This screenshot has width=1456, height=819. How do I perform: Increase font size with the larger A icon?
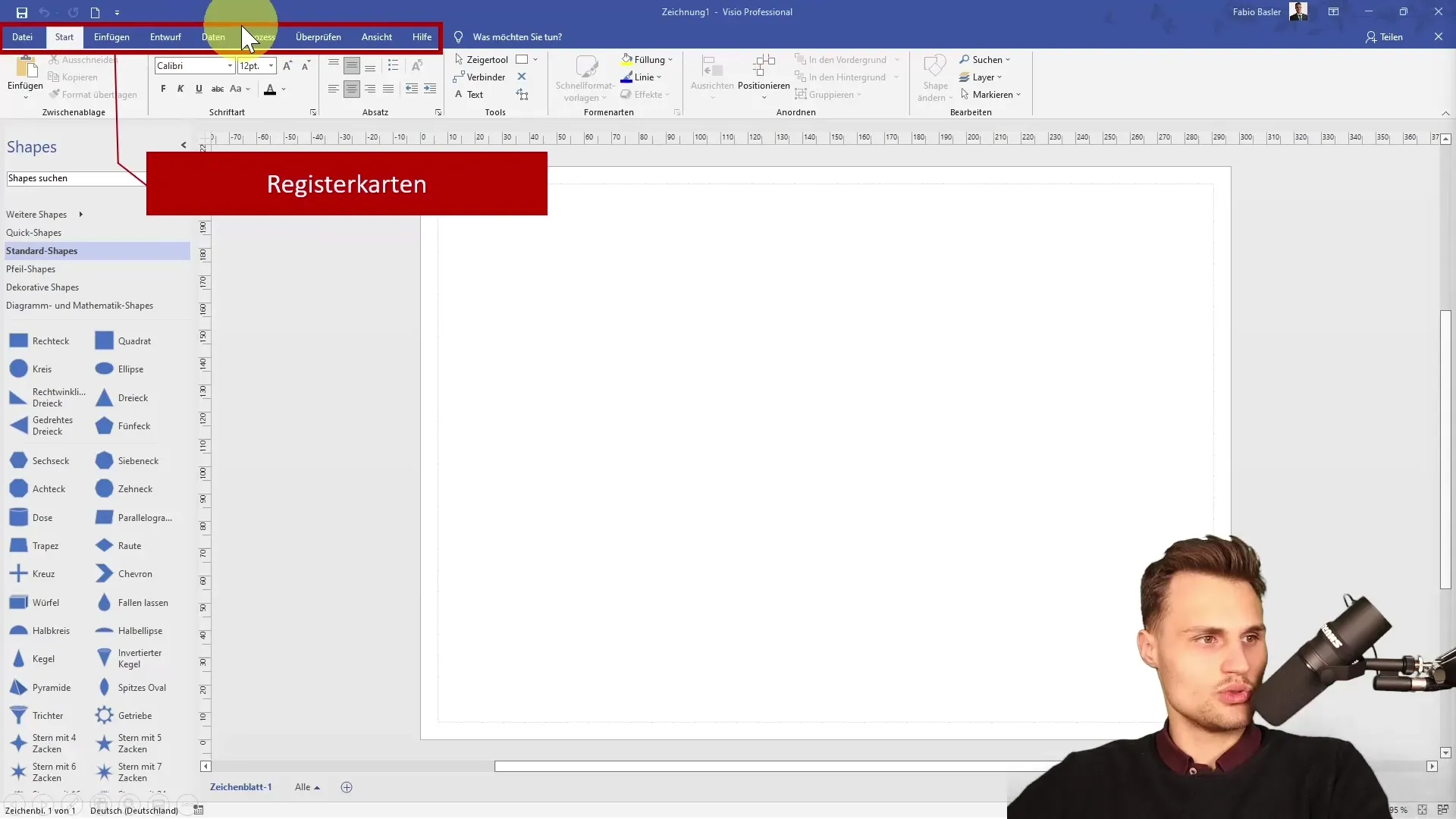287,66
